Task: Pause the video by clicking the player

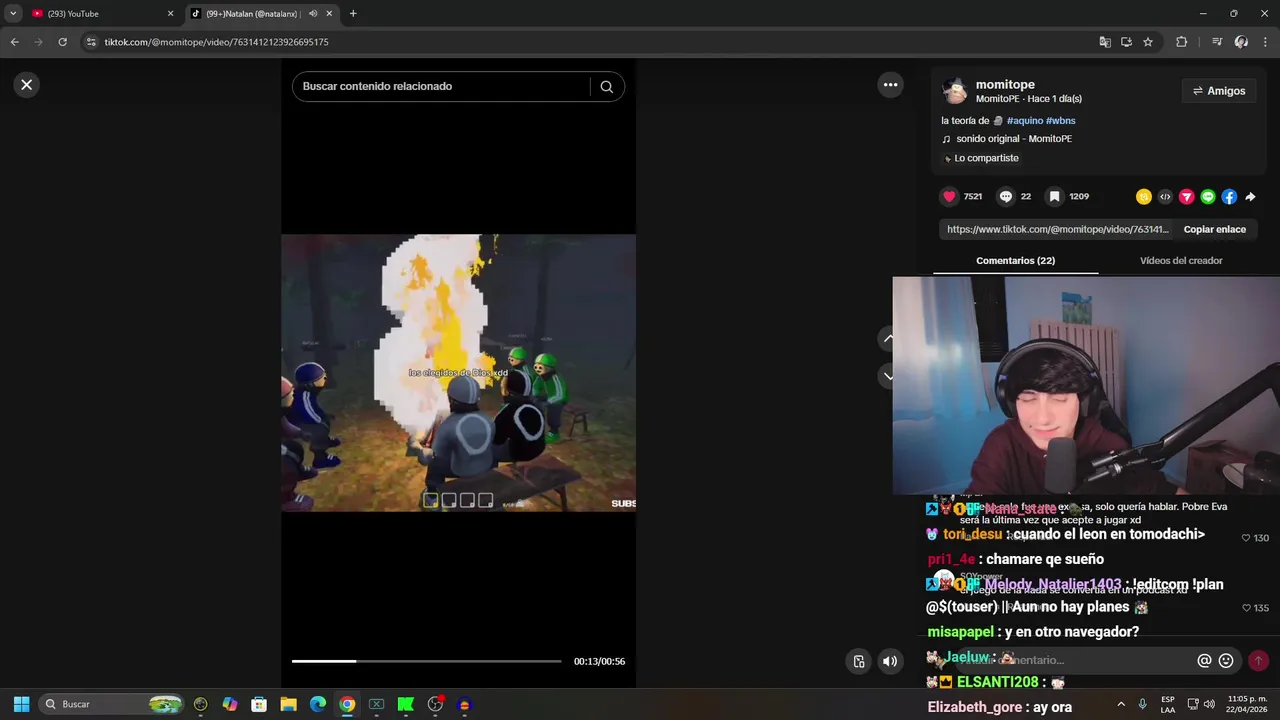Action: click(458, 372)
